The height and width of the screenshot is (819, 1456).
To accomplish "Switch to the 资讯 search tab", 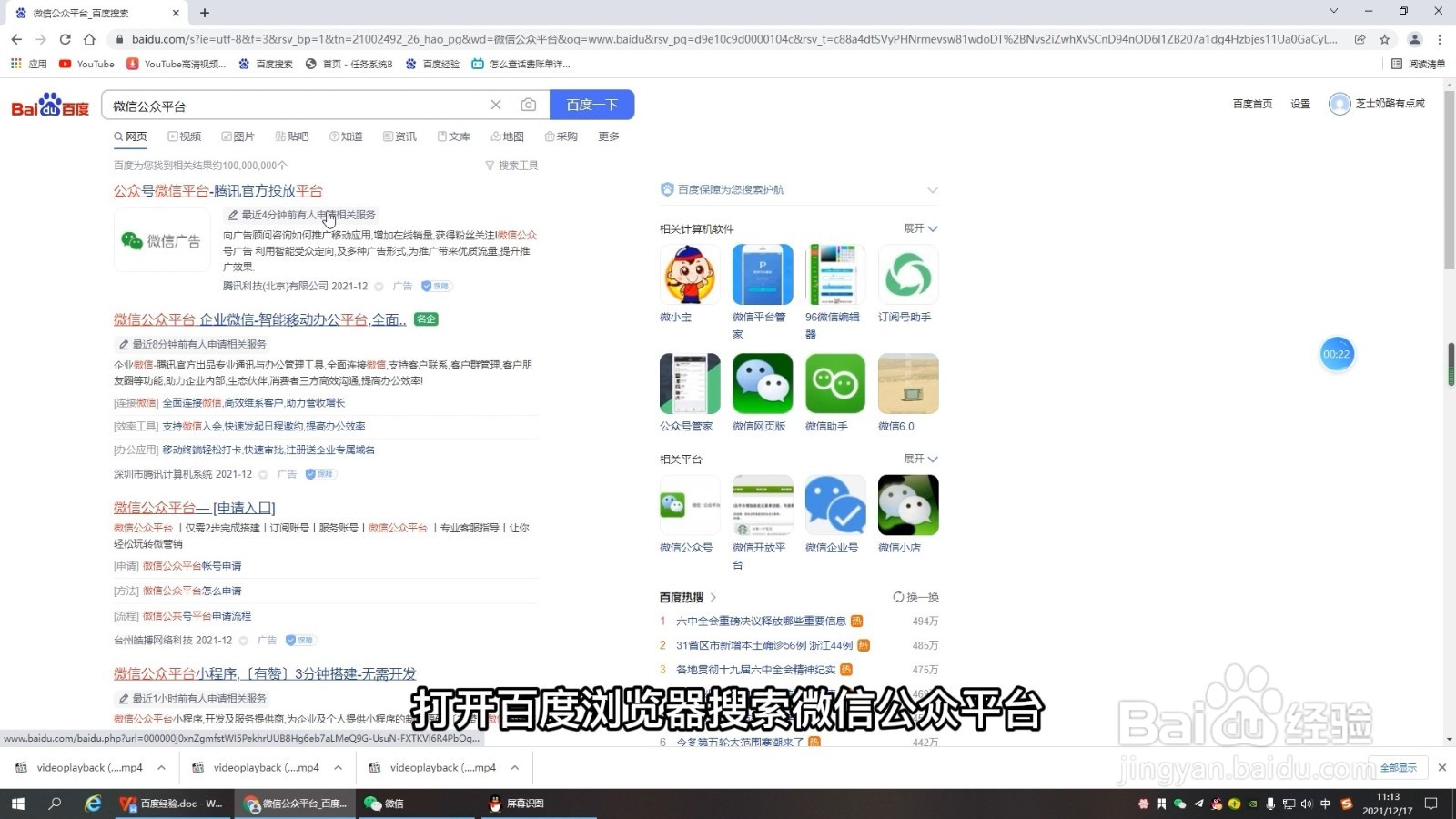I will [399, 136].
